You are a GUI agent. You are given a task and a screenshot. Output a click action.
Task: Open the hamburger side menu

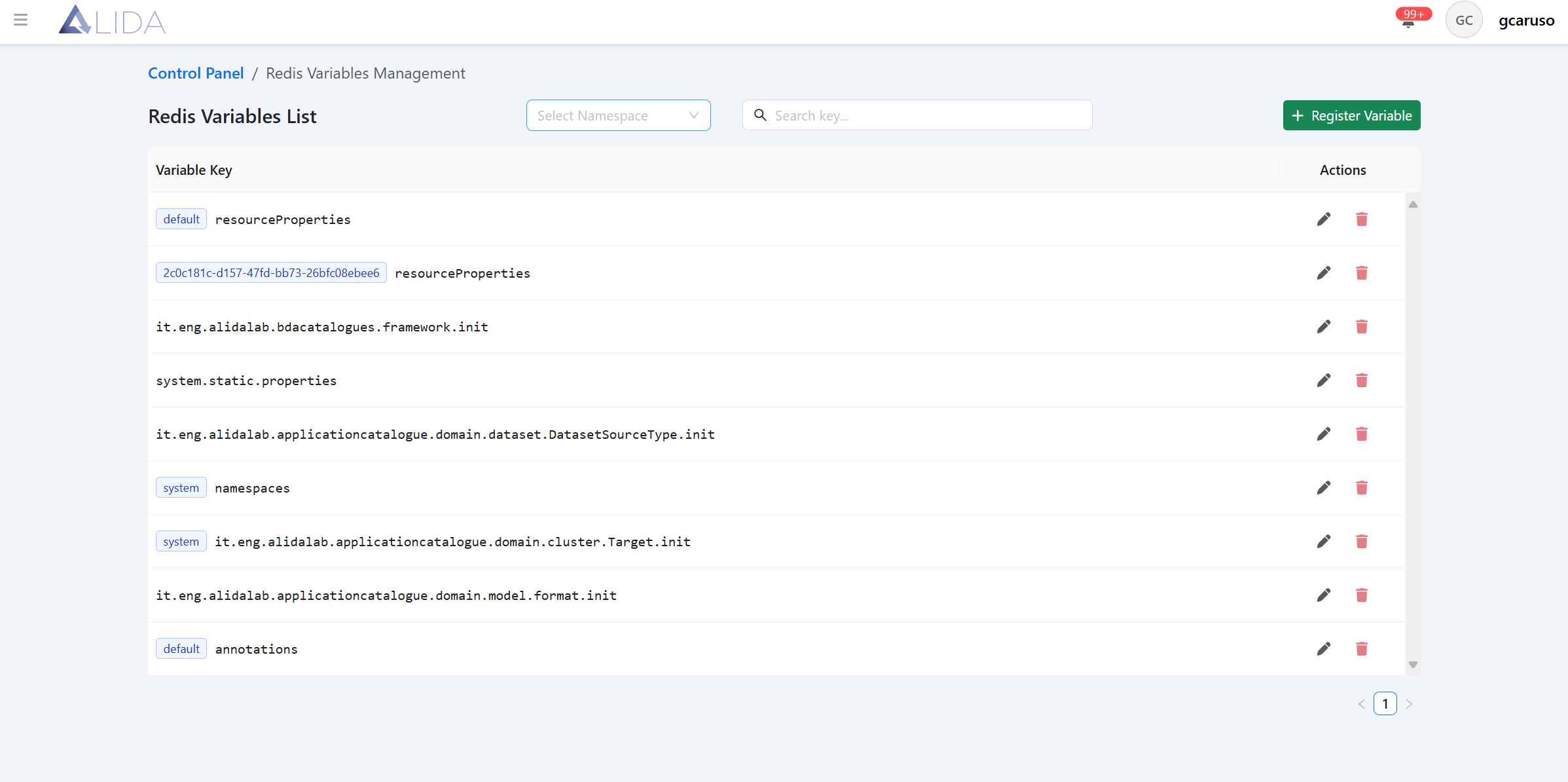click(x=21, y=20)
